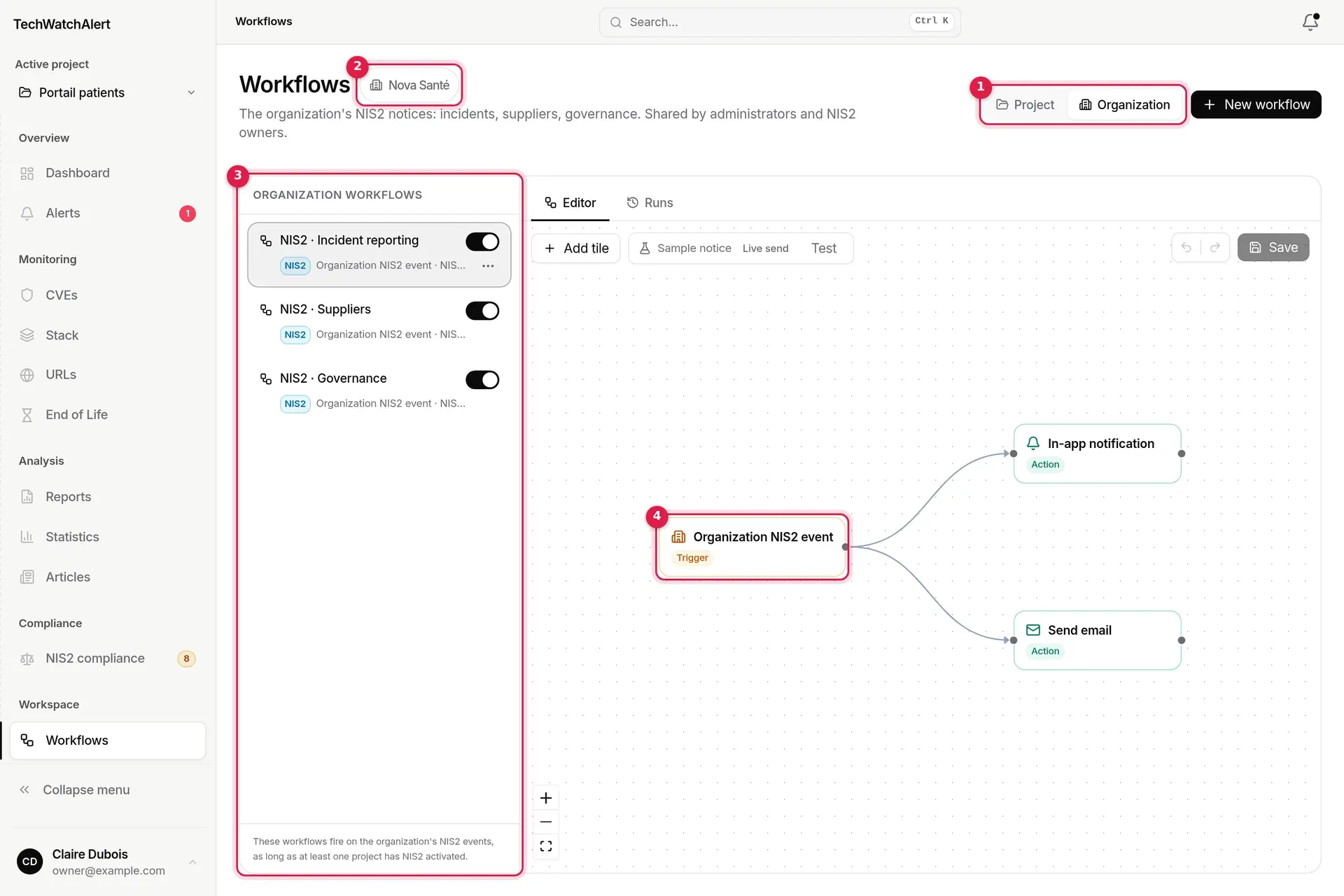1344x896 pixels.
Task: Click the Save button
Action: point(1273,248)
